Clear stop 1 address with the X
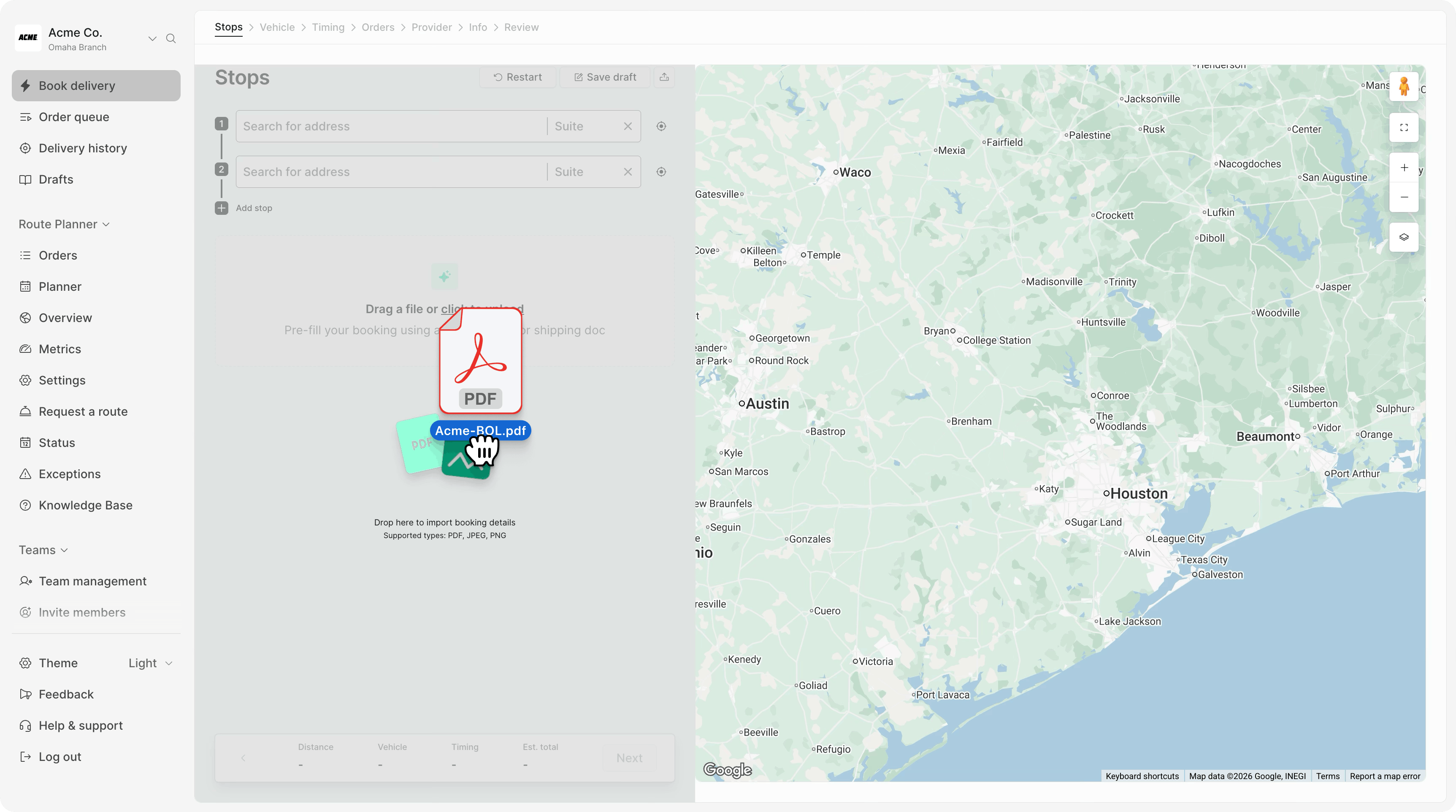The height and width of the screenshot is (812, 1456). coord(628,126)
